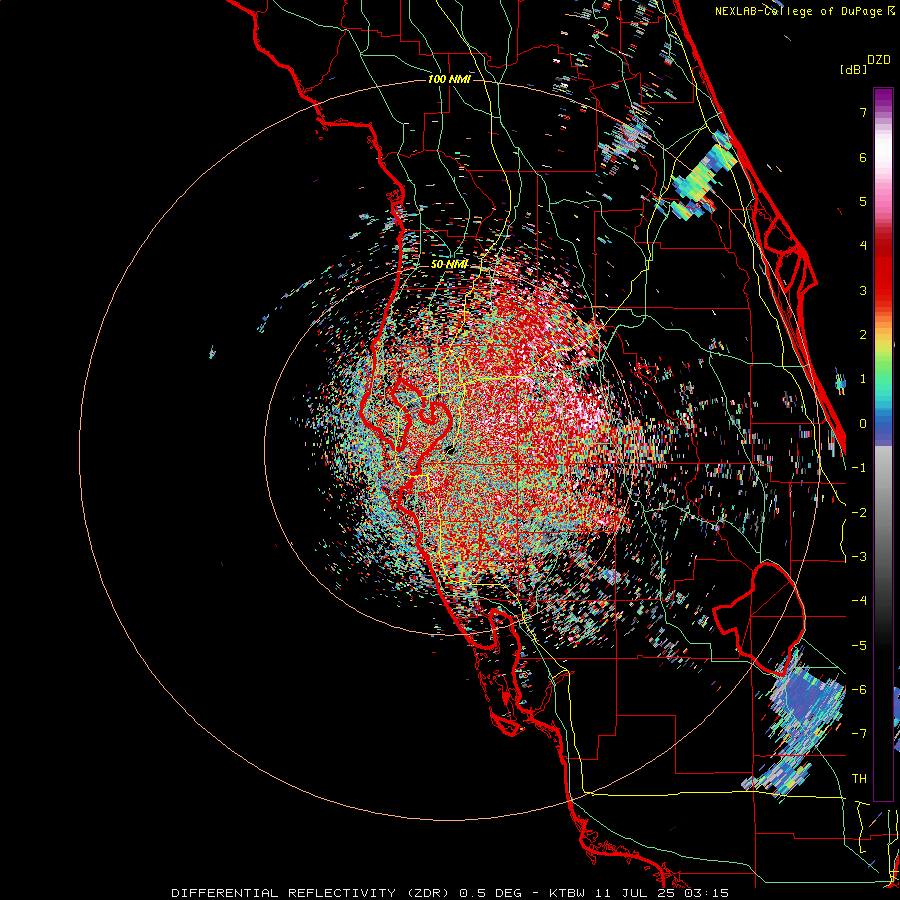The image size is (900, 900).
Task: Click the 100 NMI range ring label
Action: point(449,79)
